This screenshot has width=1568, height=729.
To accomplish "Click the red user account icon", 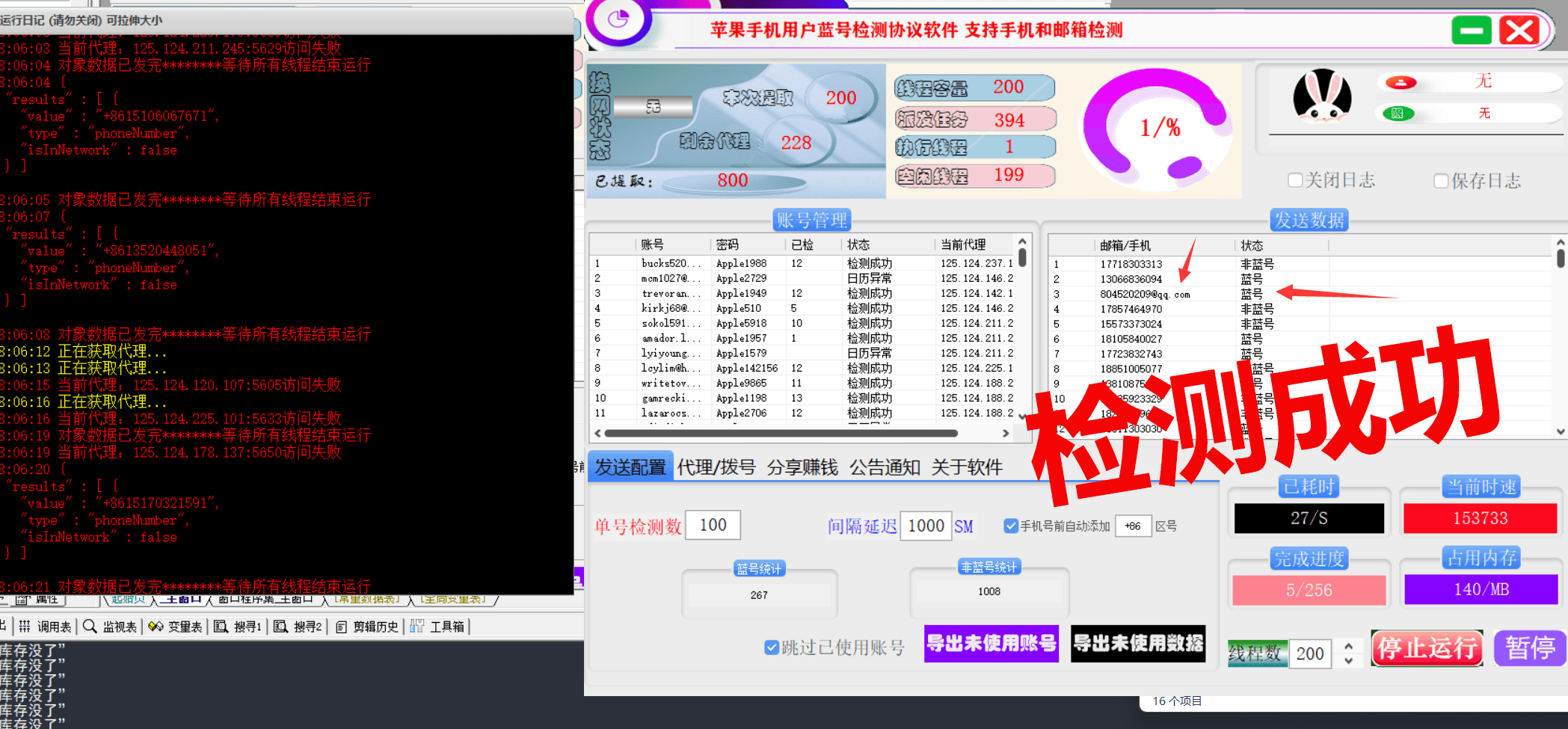I will 1401,82.
